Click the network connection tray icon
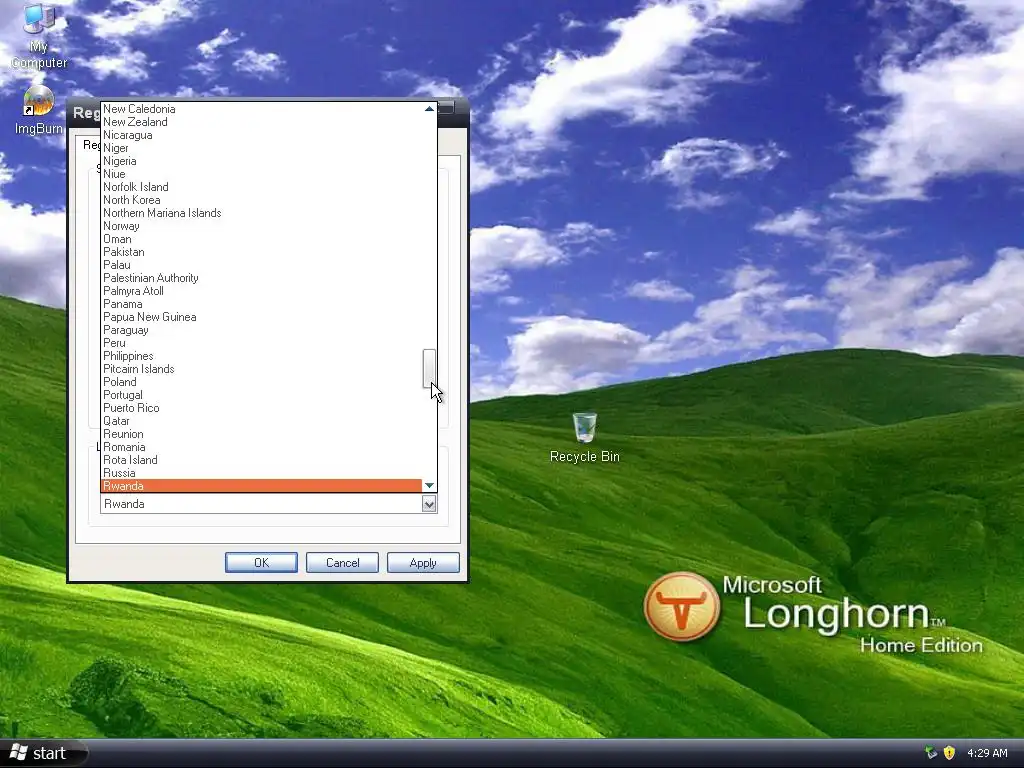Viewport: 1024px width, 768px height. [931, 753]
